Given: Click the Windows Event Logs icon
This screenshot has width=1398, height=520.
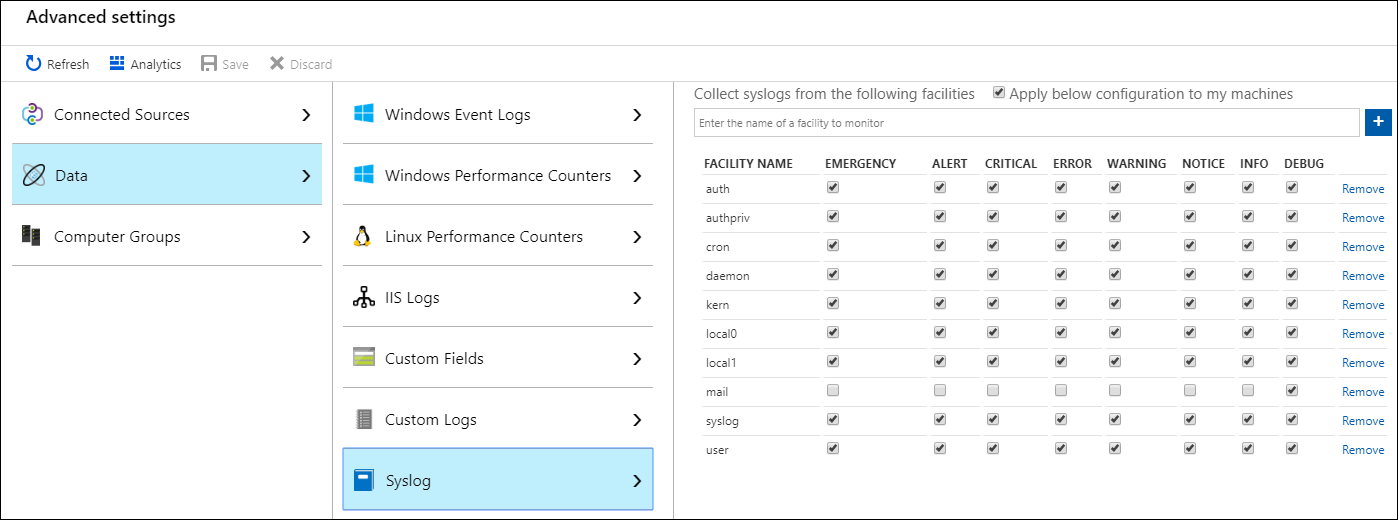Looking at the screenshot, I should [363, 114].
